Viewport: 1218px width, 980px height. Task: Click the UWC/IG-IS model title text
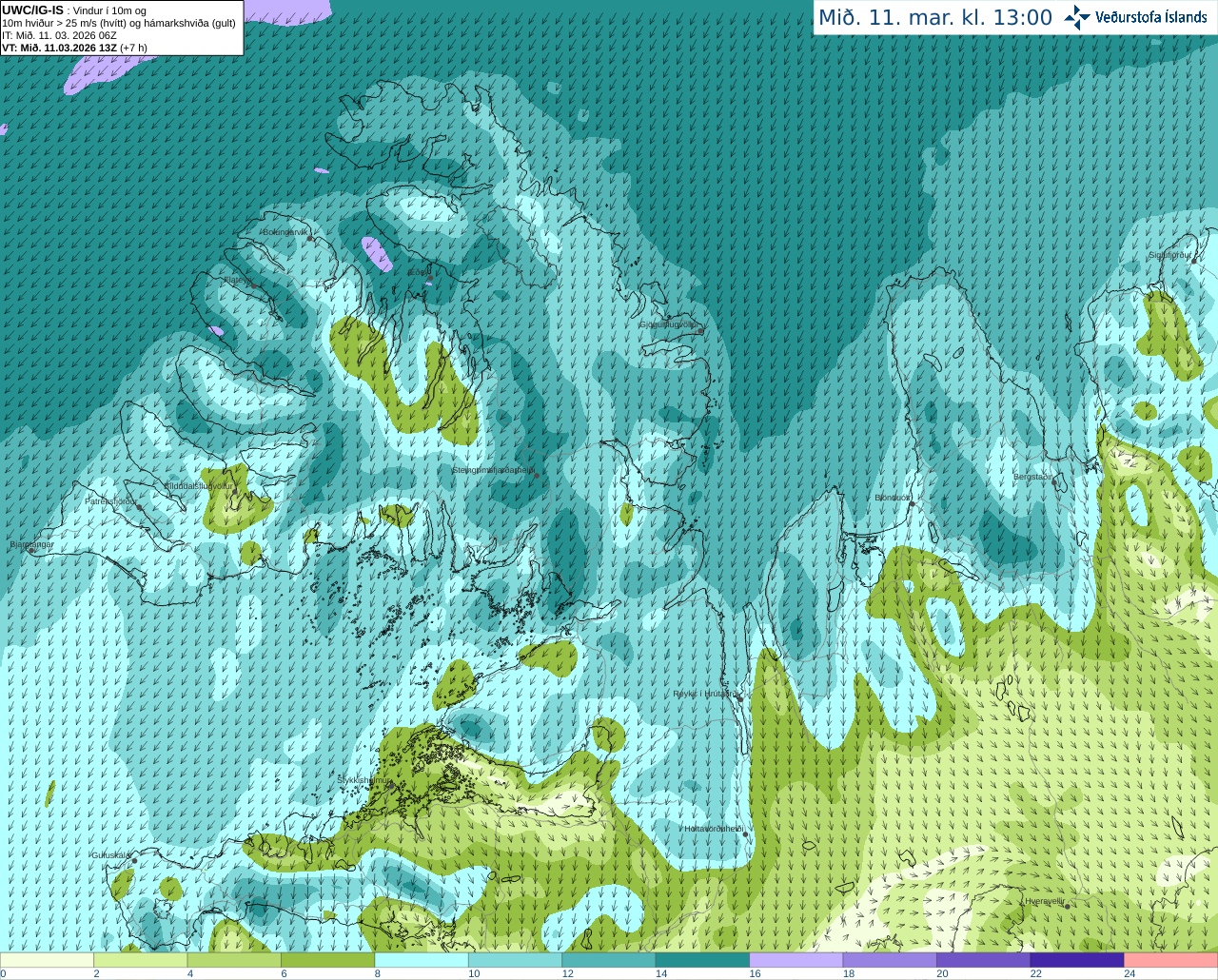click(x=33, y=10)
